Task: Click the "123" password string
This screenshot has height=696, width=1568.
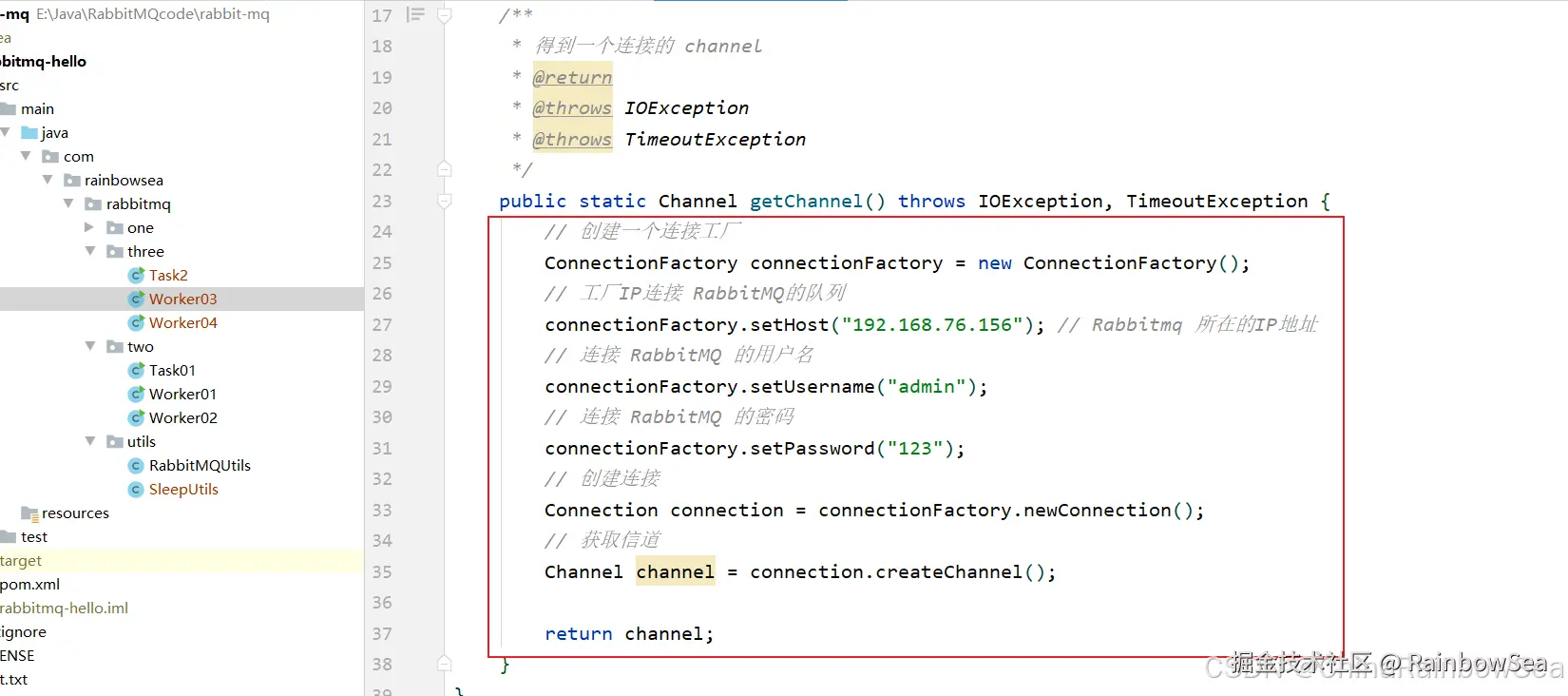Action: click(x=916, y=449)
